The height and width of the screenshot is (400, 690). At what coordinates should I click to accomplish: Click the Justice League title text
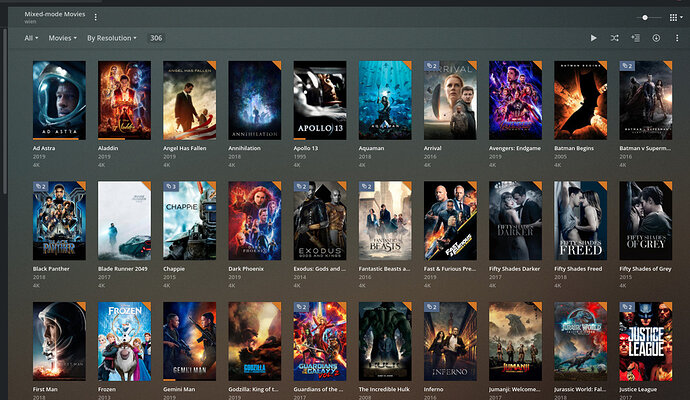coord(638,389)
